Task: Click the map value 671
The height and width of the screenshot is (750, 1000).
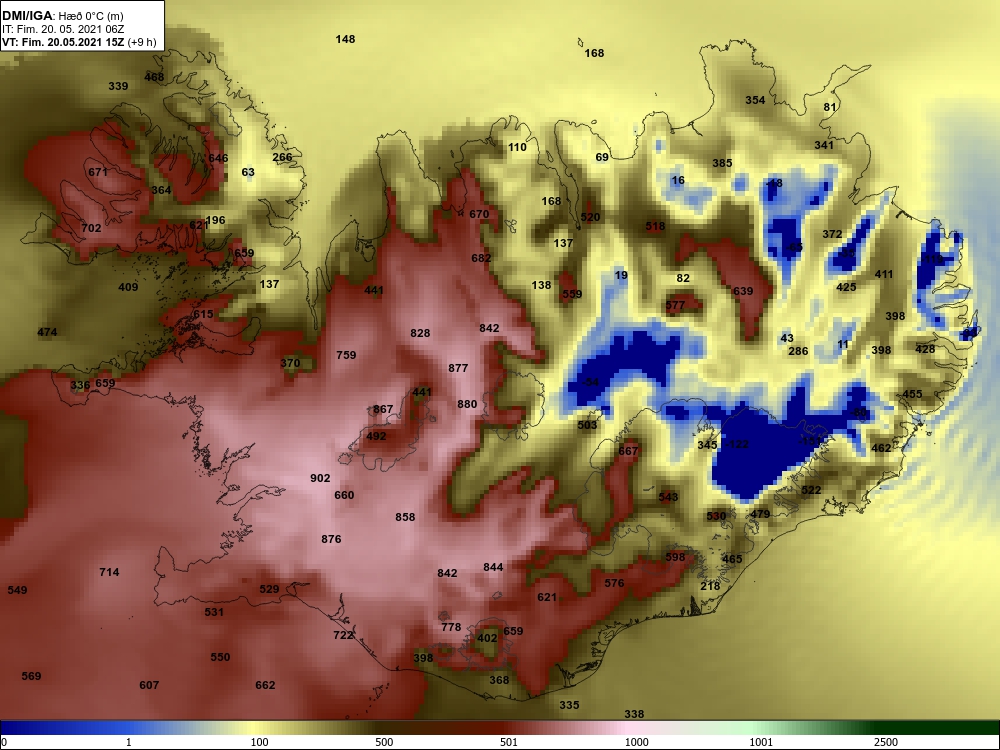Action: point(98,172)
